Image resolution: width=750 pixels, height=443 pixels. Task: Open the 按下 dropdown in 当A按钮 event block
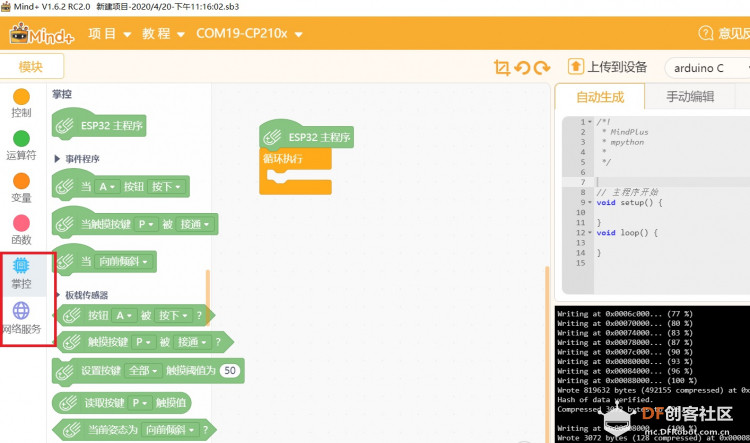166,187
